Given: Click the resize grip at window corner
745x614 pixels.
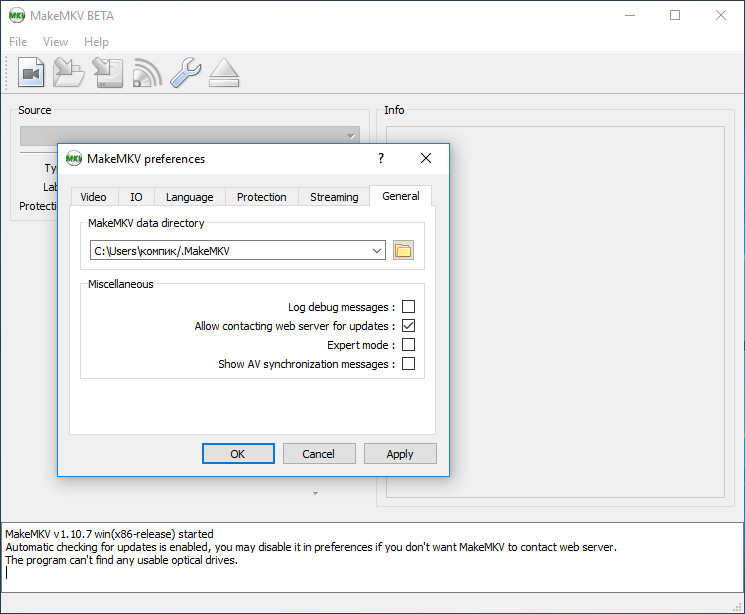Looking at the screenshot, I should (738, 607).
